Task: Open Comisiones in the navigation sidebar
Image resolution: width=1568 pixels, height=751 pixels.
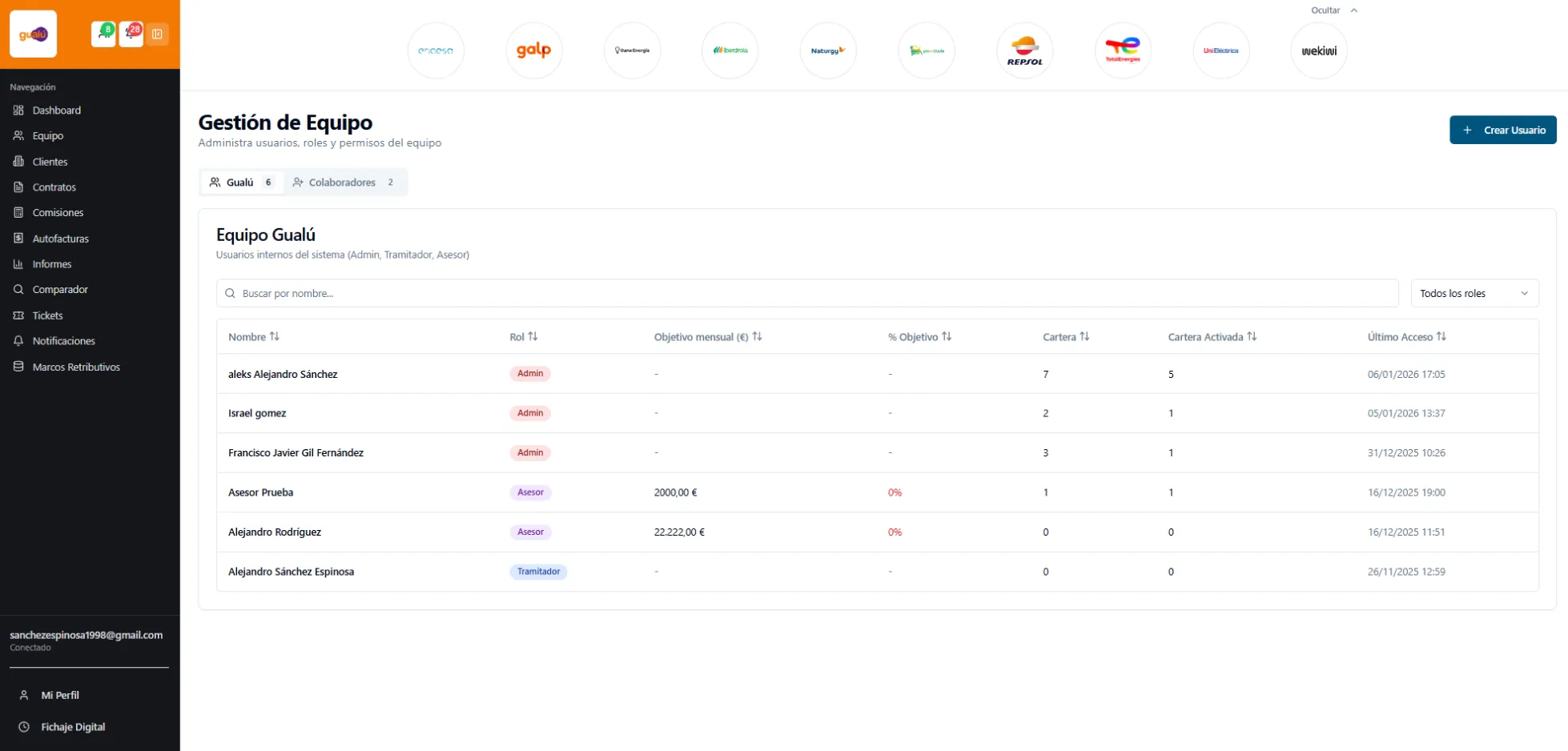Action: click(x=58, y=213)
